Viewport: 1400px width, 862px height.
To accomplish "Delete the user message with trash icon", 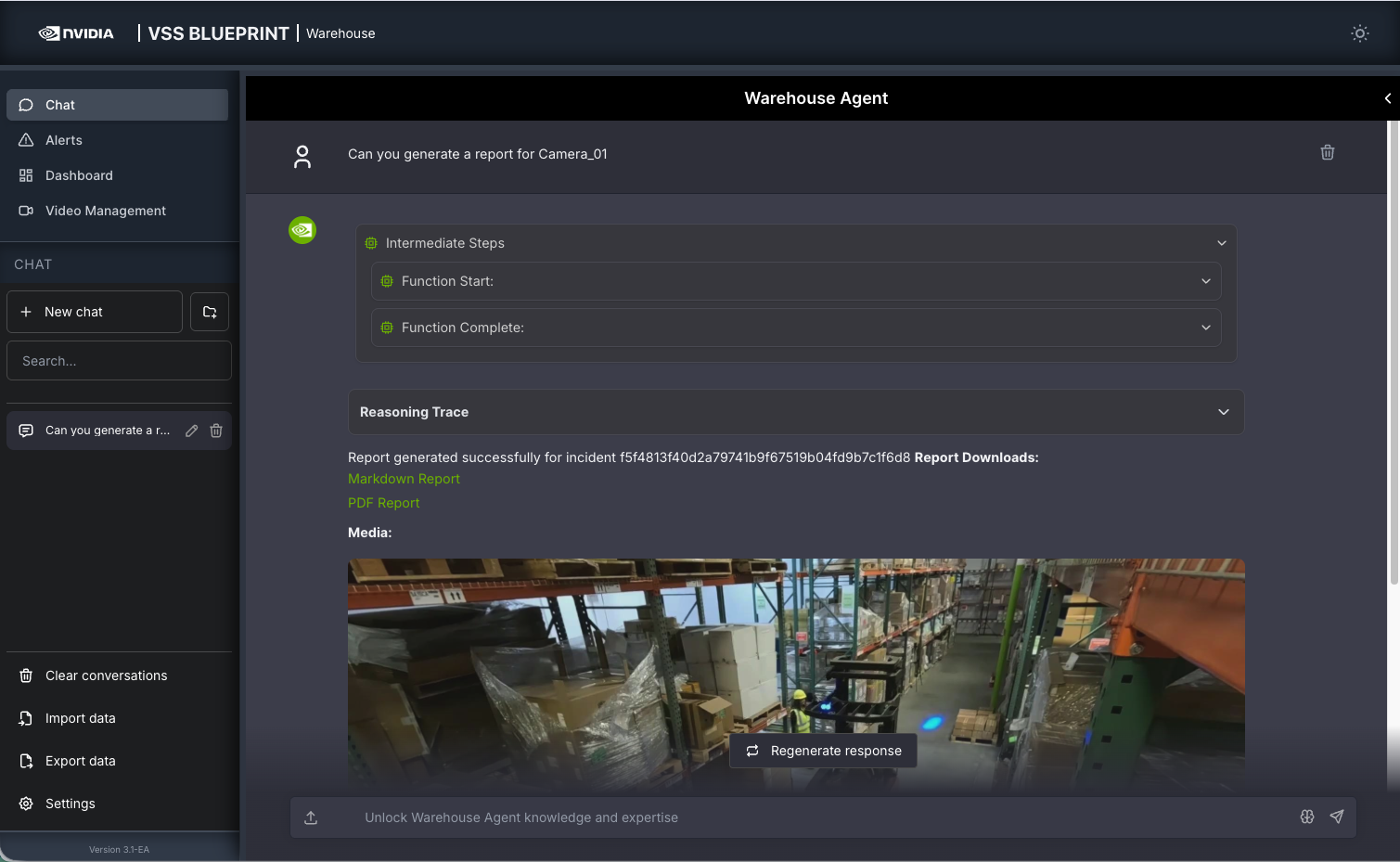I will coord(1327,152).
